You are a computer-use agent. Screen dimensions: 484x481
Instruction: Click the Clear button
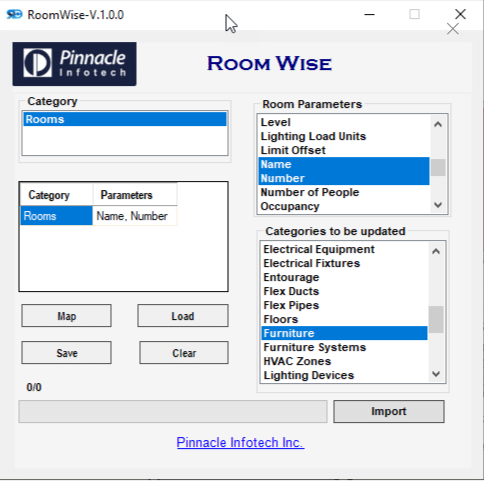pyautogui.click(x=184, y=353)
